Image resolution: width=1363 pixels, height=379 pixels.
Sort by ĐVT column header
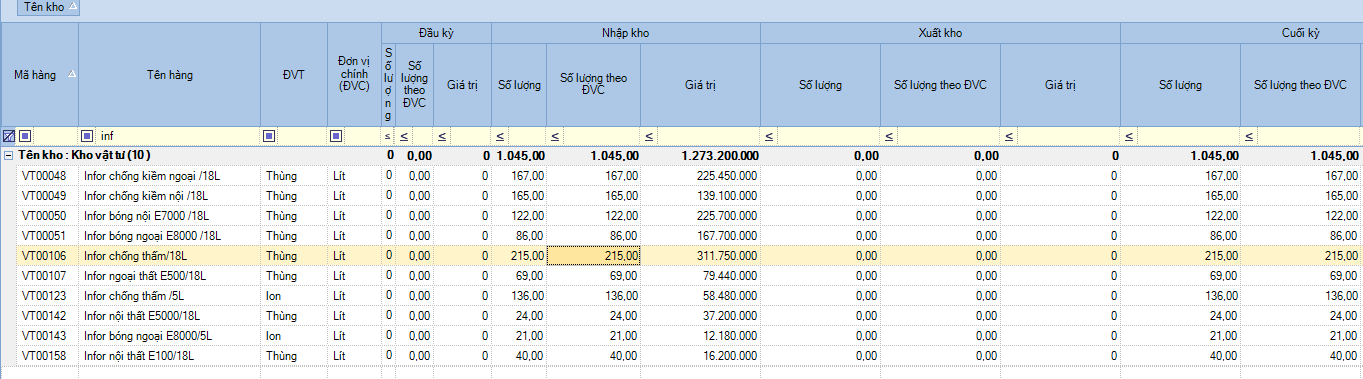(x=293, y=74)
